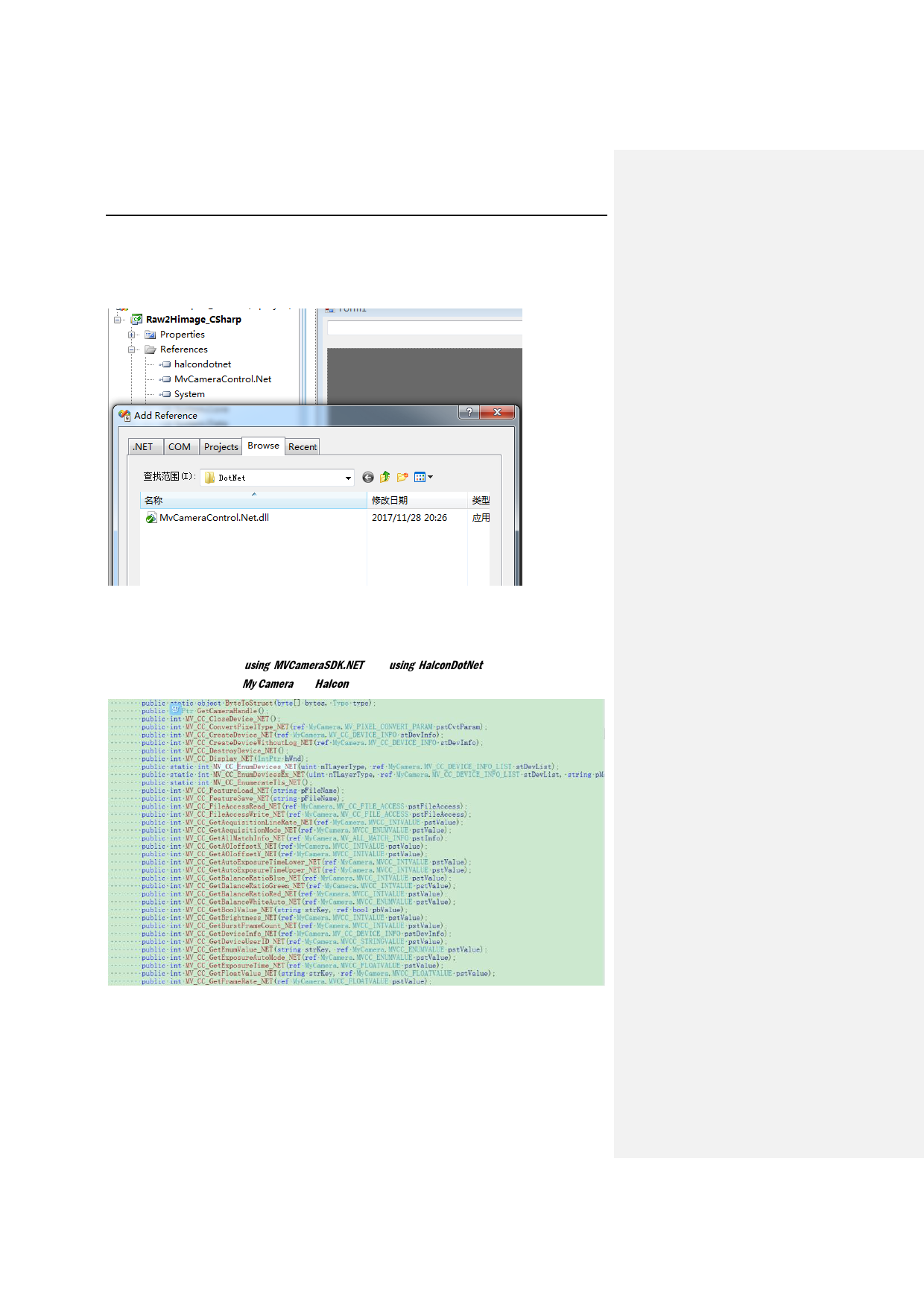924x1307 pixels.
Task: Create a new folder in DotNet
Action: [x=402, y=478]
